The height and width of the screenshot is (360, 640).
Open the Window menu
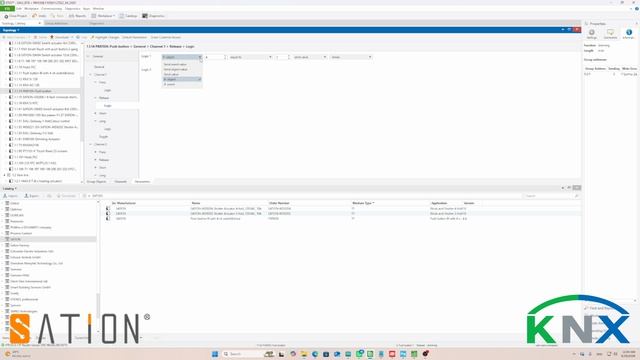point(98,9)
